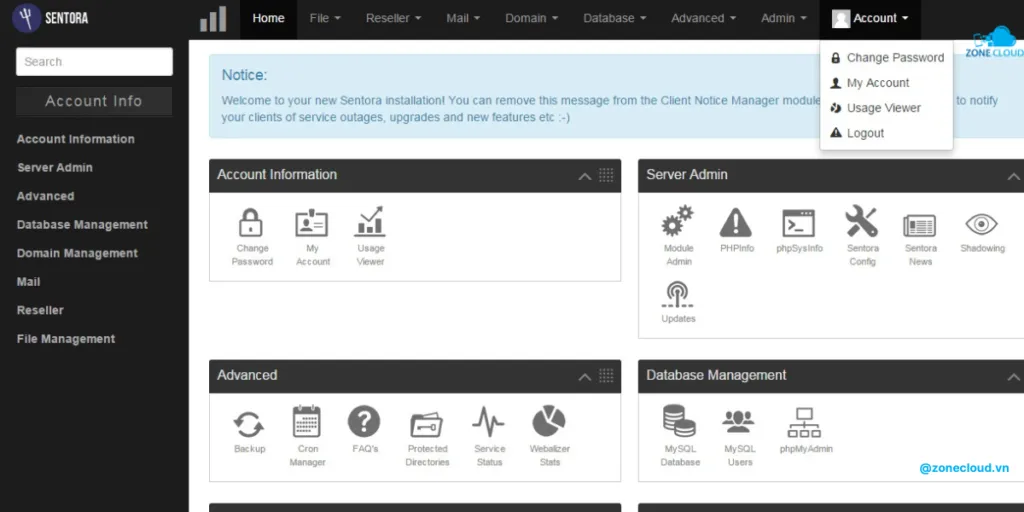
Task: Collapse the Server Admin panel
Action: click(1014, 176)
